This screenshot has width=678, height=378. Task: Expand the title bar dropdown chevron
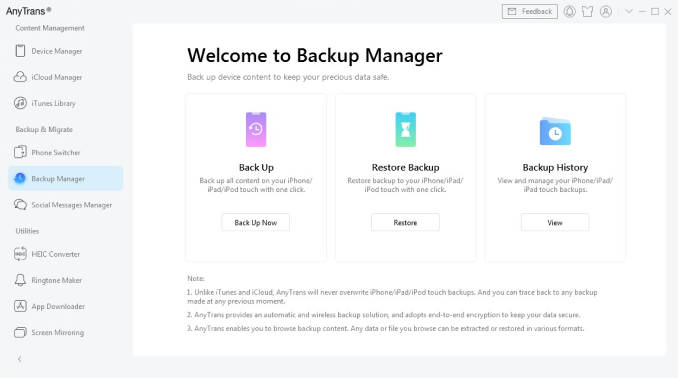tap(629, 12)
